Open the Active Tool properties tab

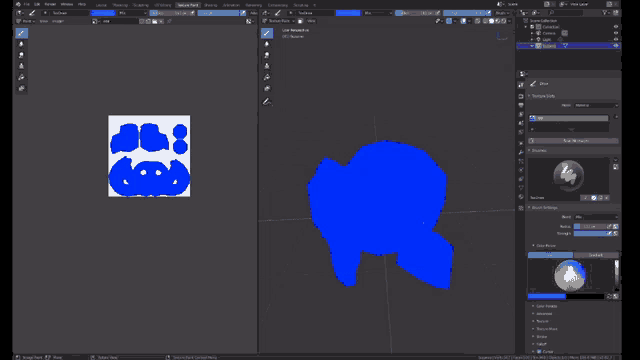point(521,85)
